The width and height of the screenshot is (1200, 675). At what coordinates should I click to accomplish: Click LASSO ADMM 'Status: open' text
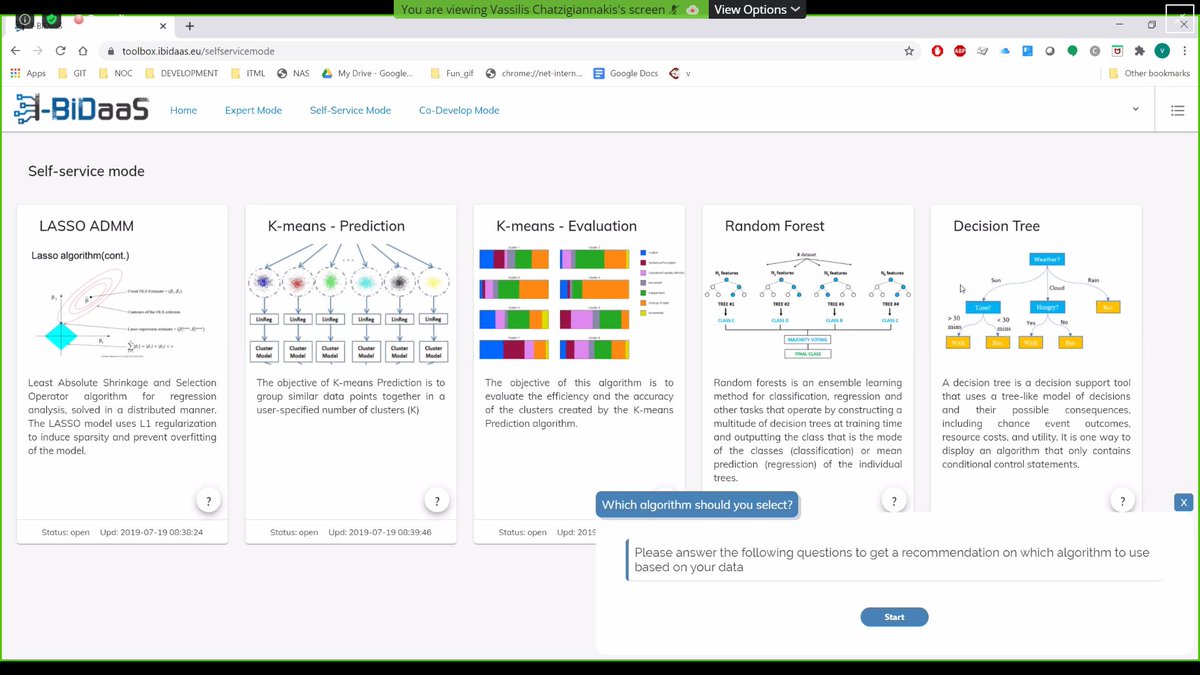pyautogui.click(x=66, y=532)
